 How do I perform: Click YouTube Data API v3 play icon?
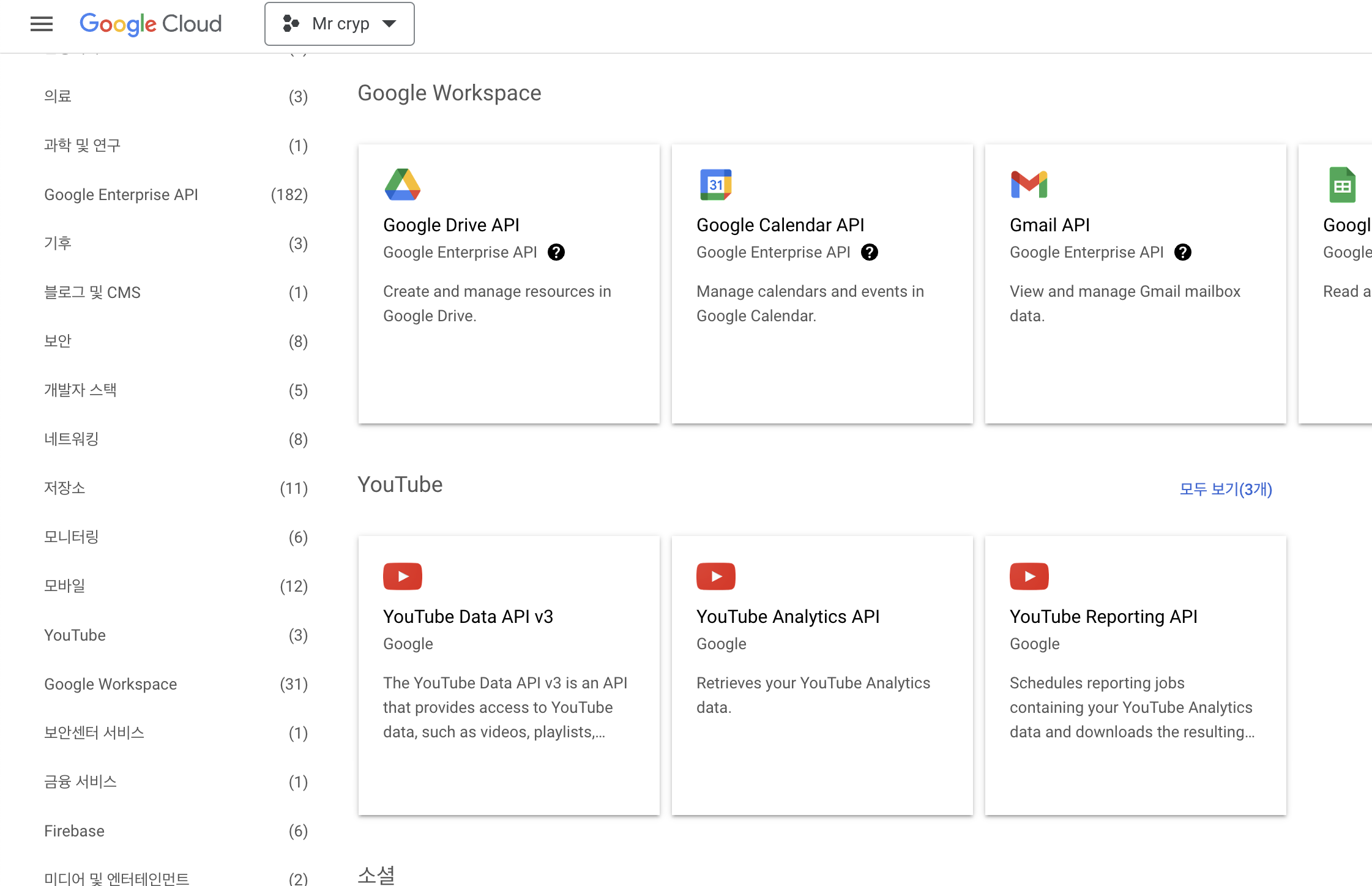pos(402,576)
